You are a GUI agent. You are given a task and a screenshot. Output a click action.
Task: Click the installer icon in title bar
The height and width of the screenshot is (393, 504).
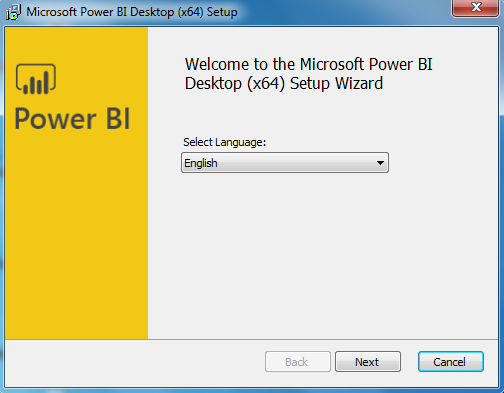coord(13,12)
